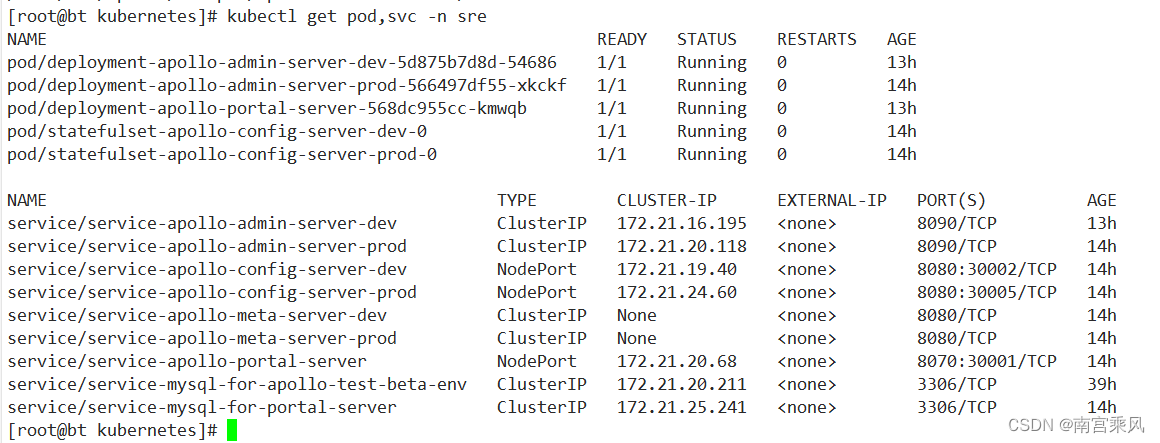Click service-apollo-portal-server service name
The image size is (1160, 443).
pos(186,361)
